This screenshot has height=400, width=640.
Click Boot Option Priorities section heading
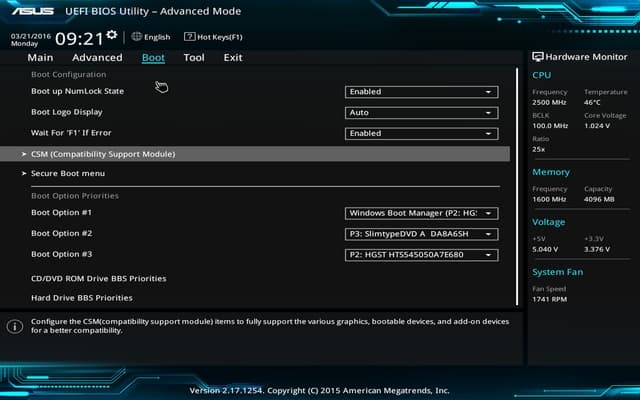[75, 196]
